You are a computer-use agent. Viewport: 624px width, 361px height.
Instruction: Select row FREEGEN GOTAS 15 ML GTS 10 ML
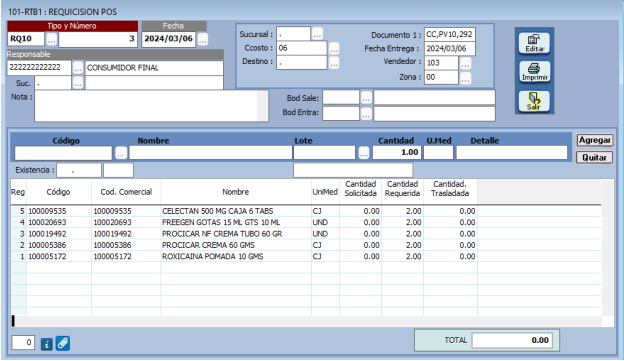point(306,222)
